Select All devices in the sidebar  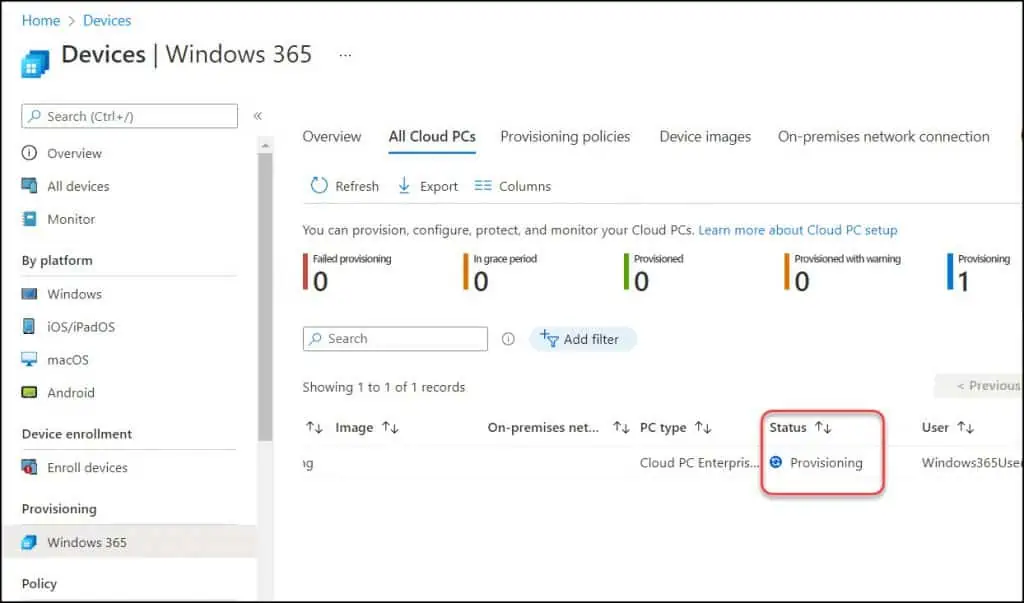[78, 186]
